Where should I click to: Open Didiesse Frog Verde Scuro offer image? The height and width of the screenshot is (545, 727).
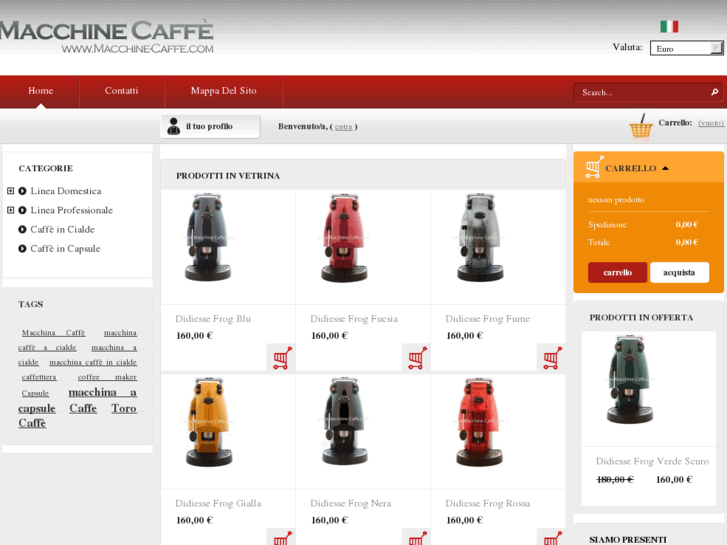[630, 379]
